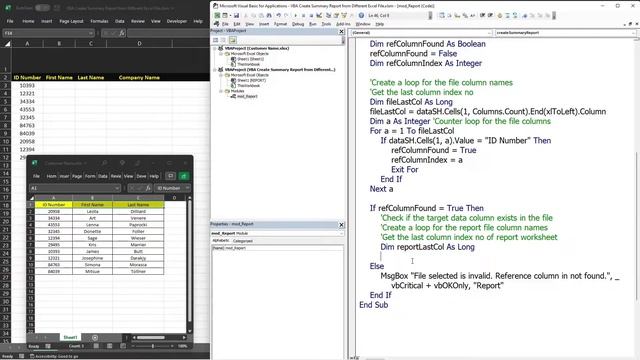Collapse VBAProject (Customer Name.xlsx) node
Image resolution: width=640 pixels, height=360 pixels.
tap(215, 48)
